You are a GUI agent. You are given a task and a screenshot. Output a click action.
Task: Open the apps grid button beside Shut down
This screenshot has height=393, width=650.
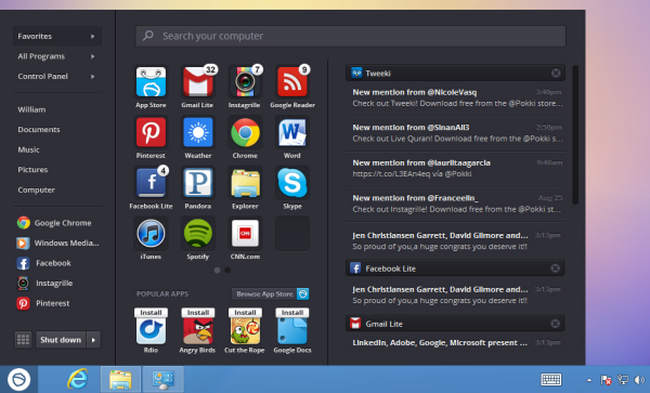(x=23, y=340)
